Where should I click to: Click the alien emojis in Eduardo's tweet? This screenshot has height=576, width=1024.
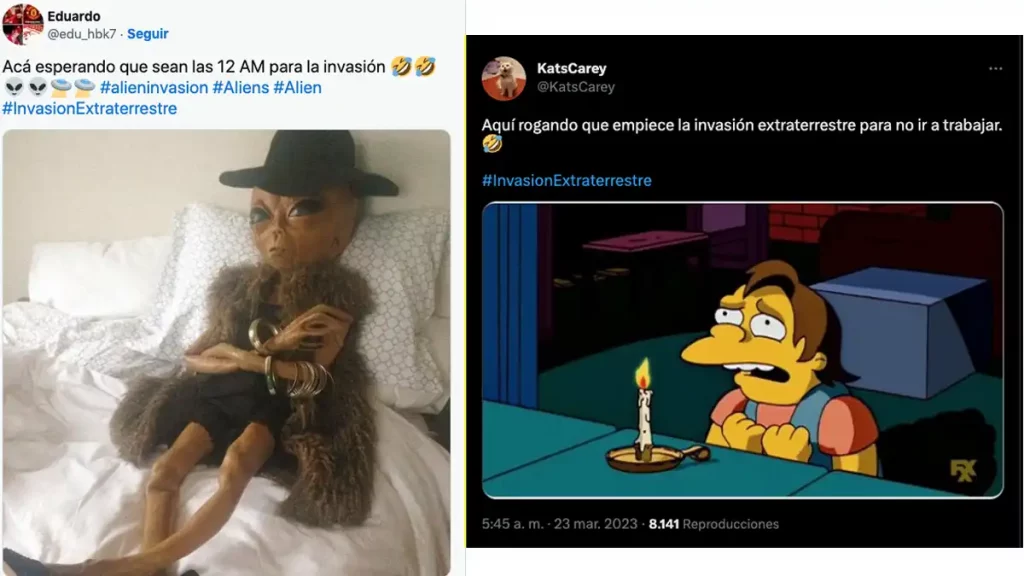click(x=26, y=88)
